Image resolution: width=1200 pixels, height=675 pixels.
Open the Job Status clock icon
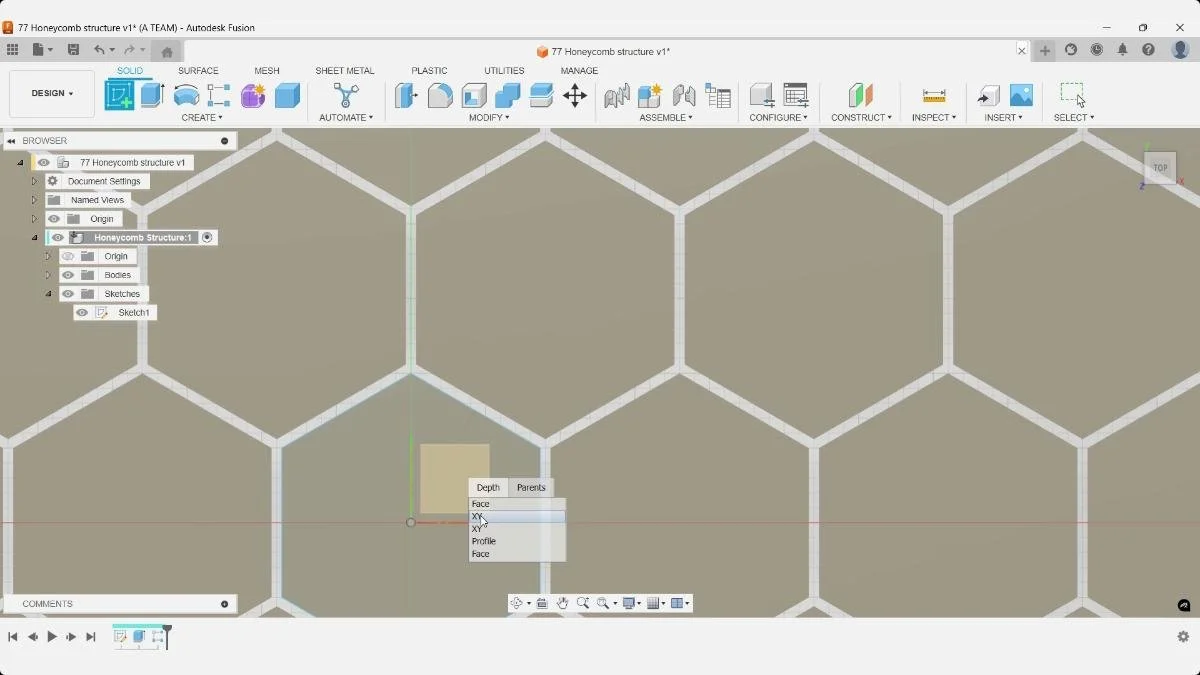coord(1097,50)
